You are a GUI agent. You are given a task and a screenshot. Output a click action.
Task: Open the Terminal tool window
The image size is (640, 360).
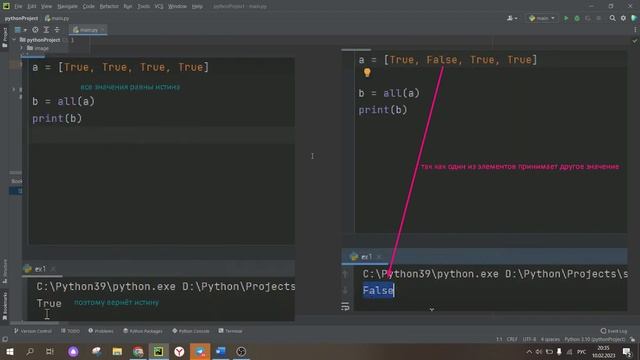(231, 331)
